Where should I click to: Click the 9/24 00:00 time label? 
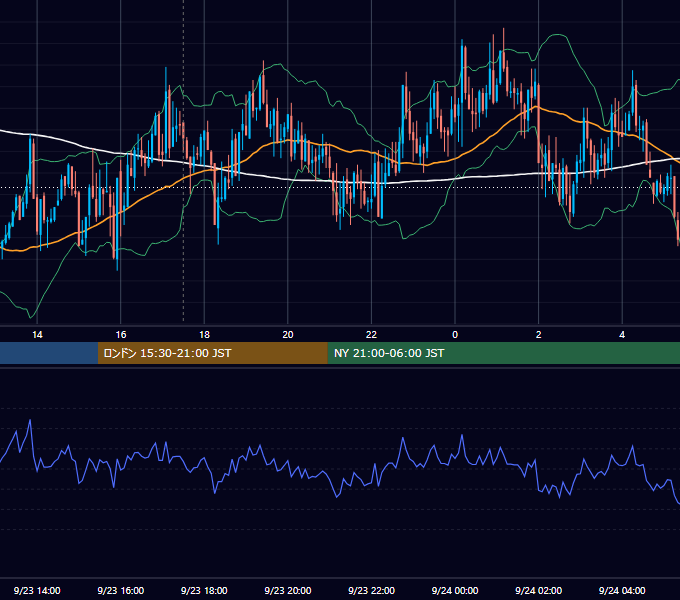click(455, 590)
